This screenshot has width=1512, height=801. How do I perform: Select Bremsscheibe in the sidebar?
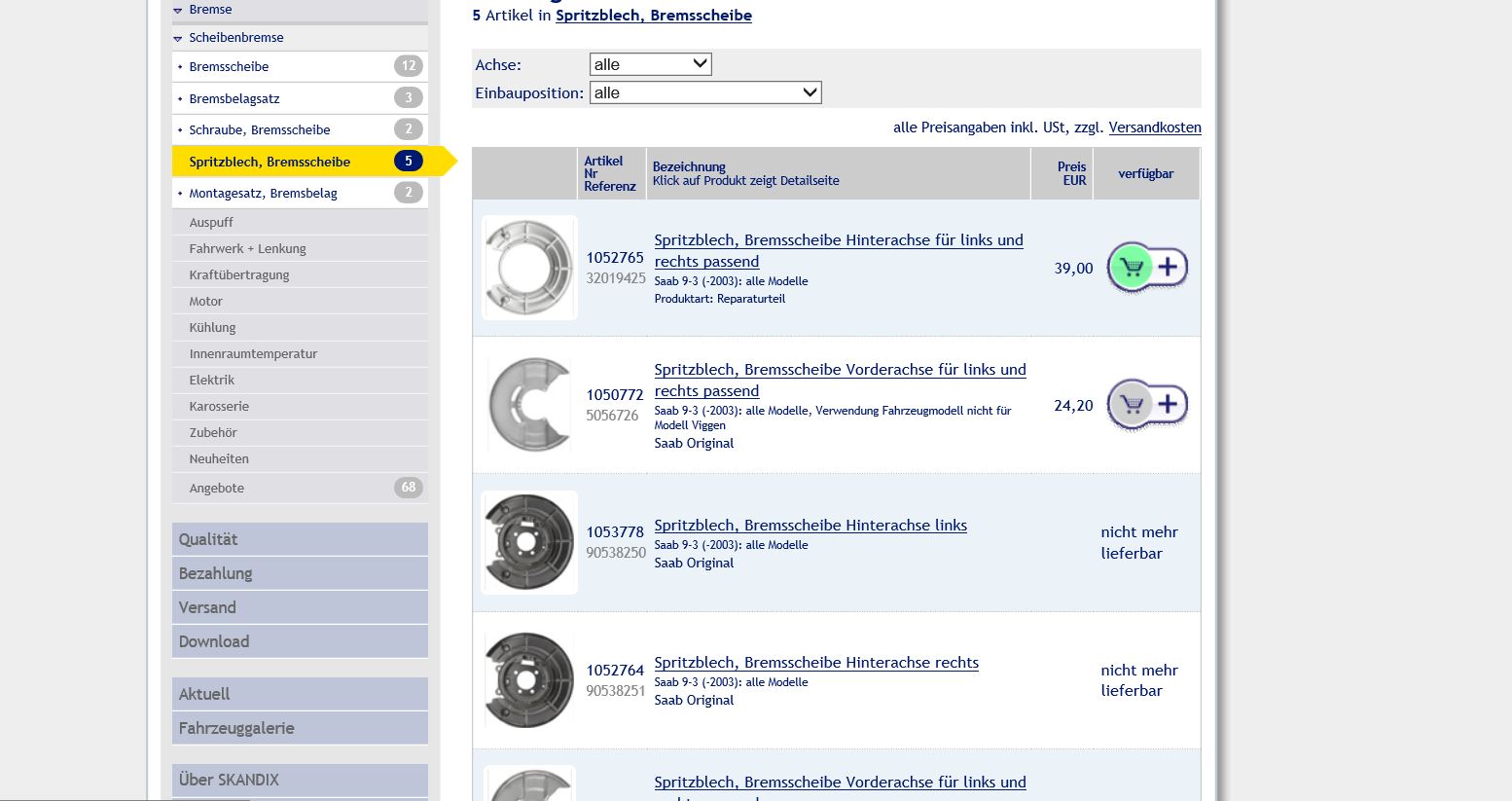point(300,66)
